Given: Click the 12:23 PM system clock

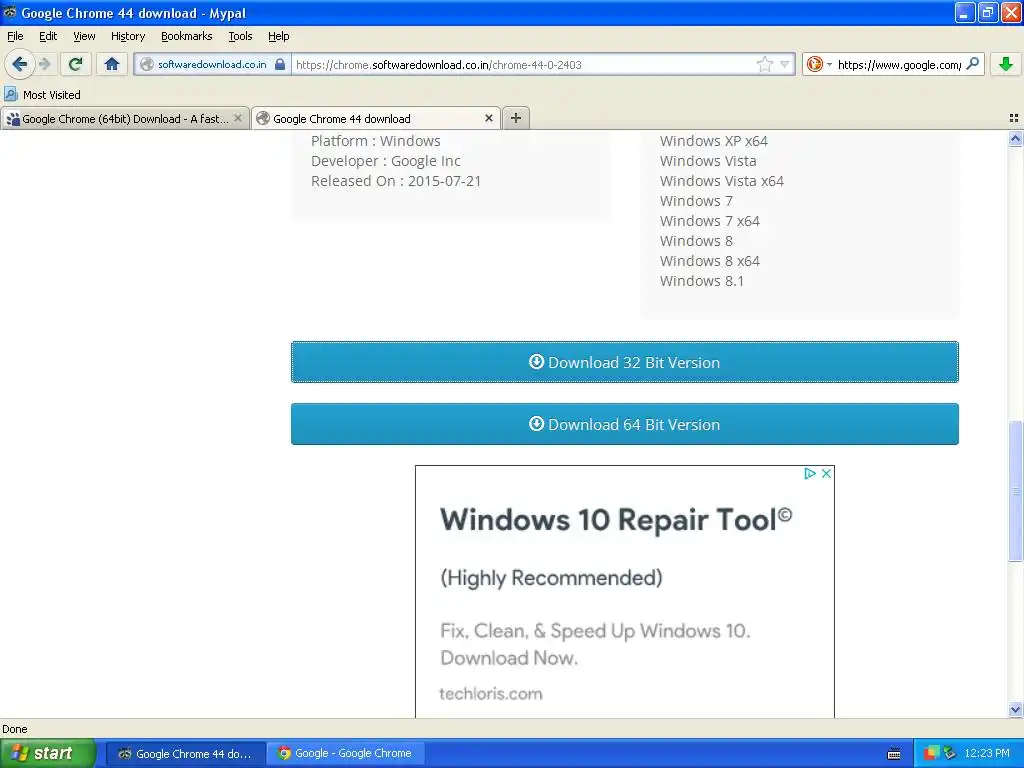Looking at the screenshot, I should (987, 753).
